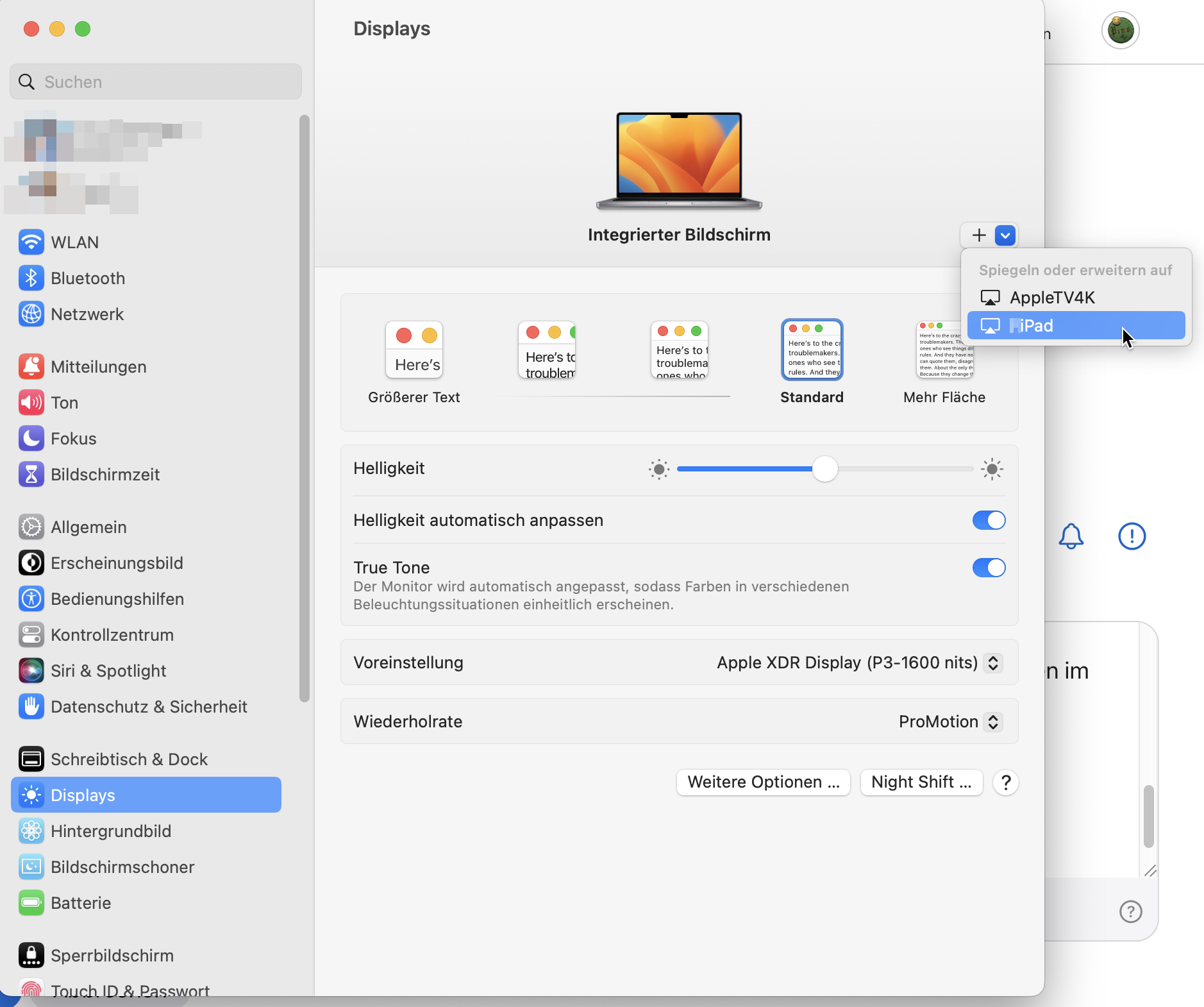Click into the Suchen search field
The width and height of the screenshot is (1204, 1007).
156,82
